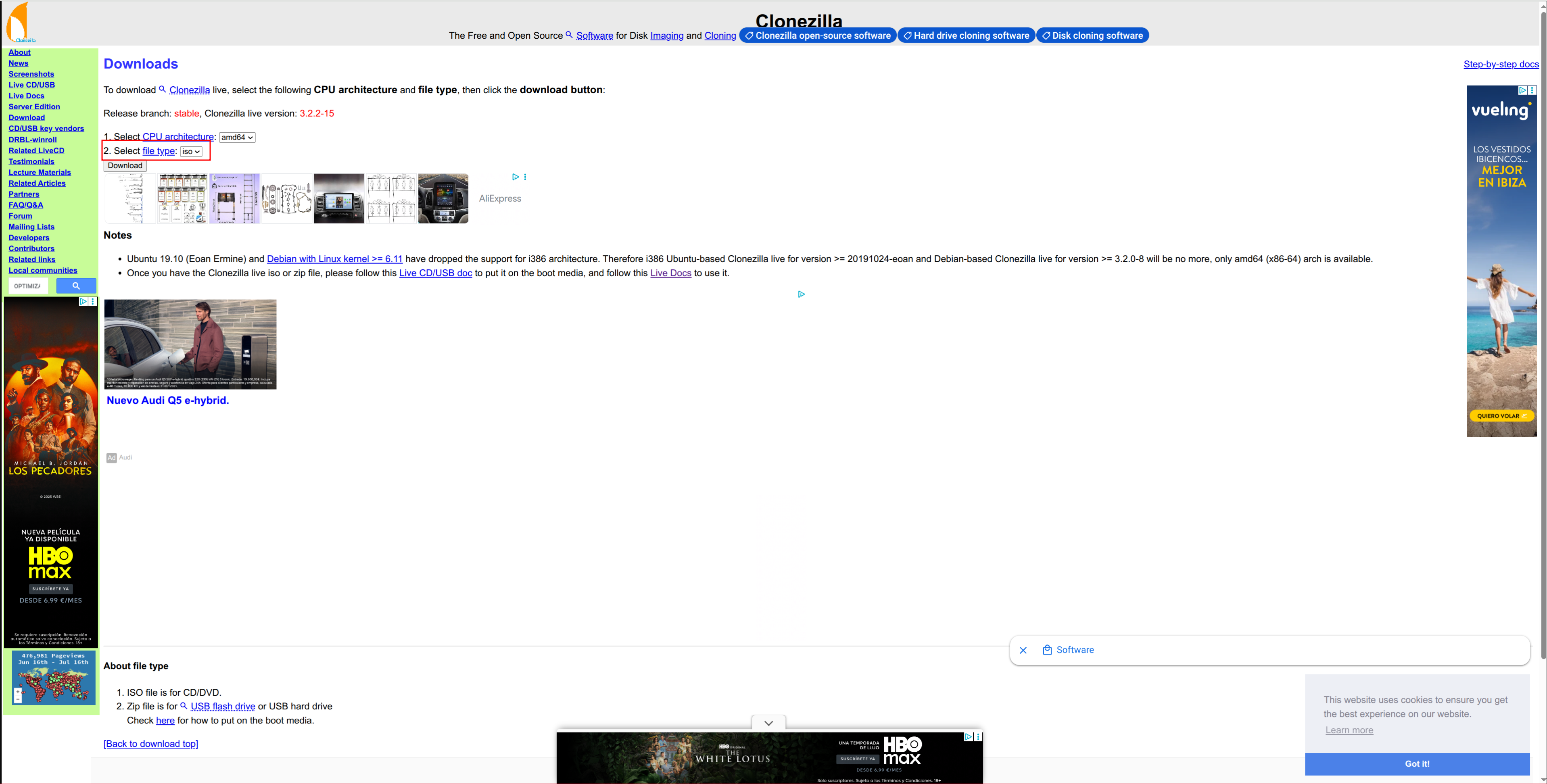This screenshot has width=1547, height=784.
Task: Click the Hard drive cloning software pill
Action: tap(966, 36)
